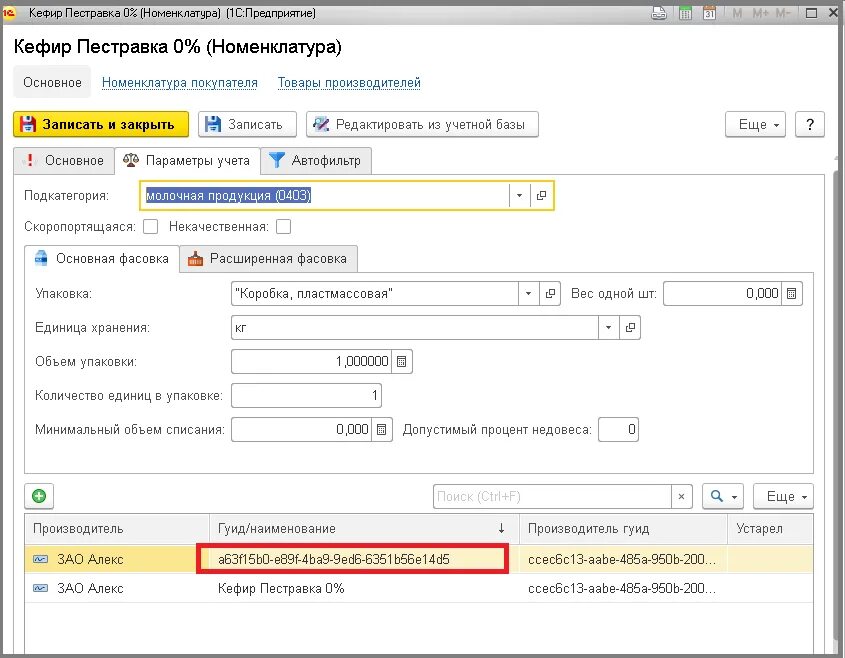Toggle the Скоропортящаяся checkbox
The image size is (845, 658).
tap(150, 227)
